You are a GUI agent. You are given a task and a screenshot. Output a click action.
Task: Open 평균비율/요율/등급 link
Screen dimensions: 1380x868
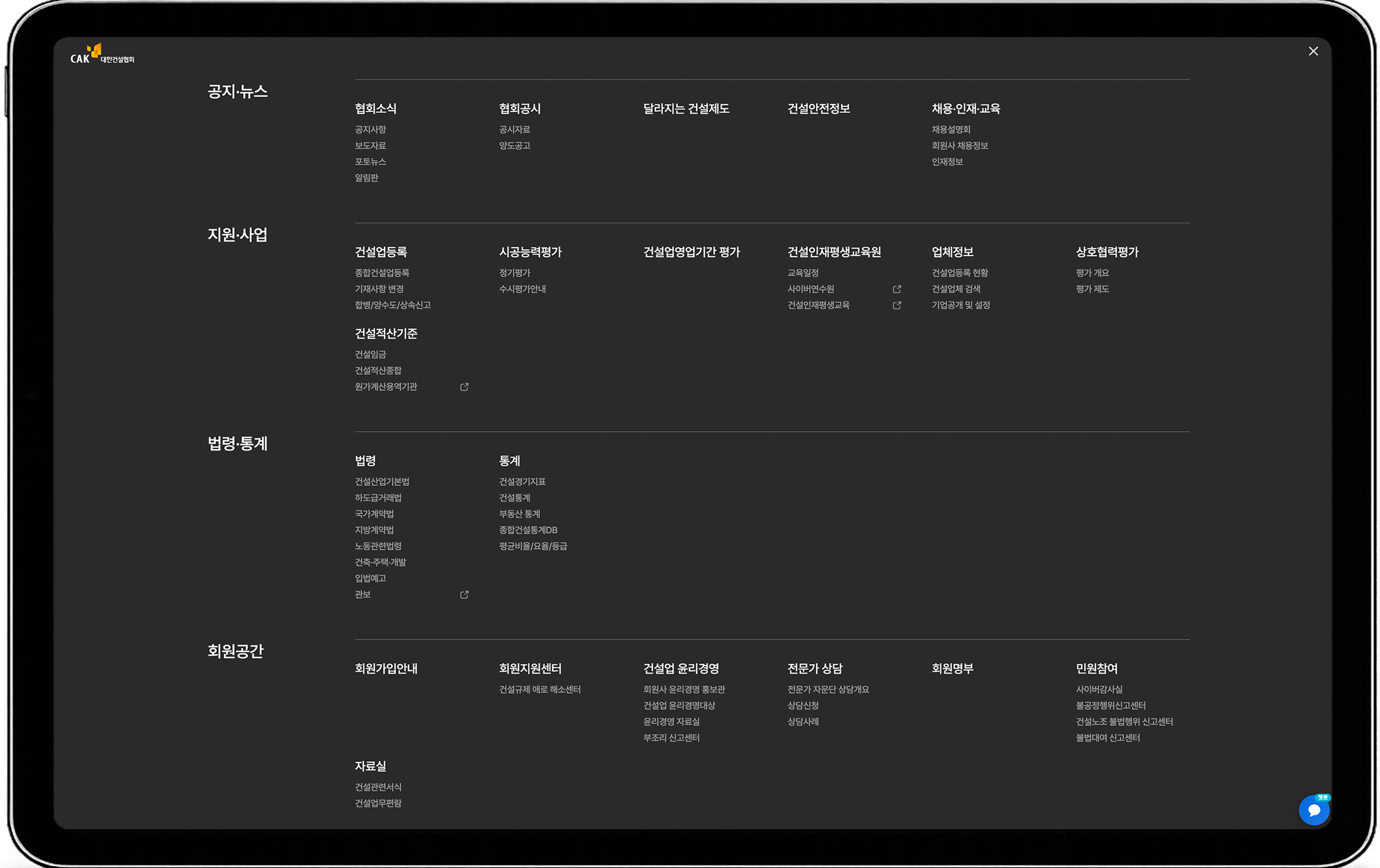(x=533, y=546)
